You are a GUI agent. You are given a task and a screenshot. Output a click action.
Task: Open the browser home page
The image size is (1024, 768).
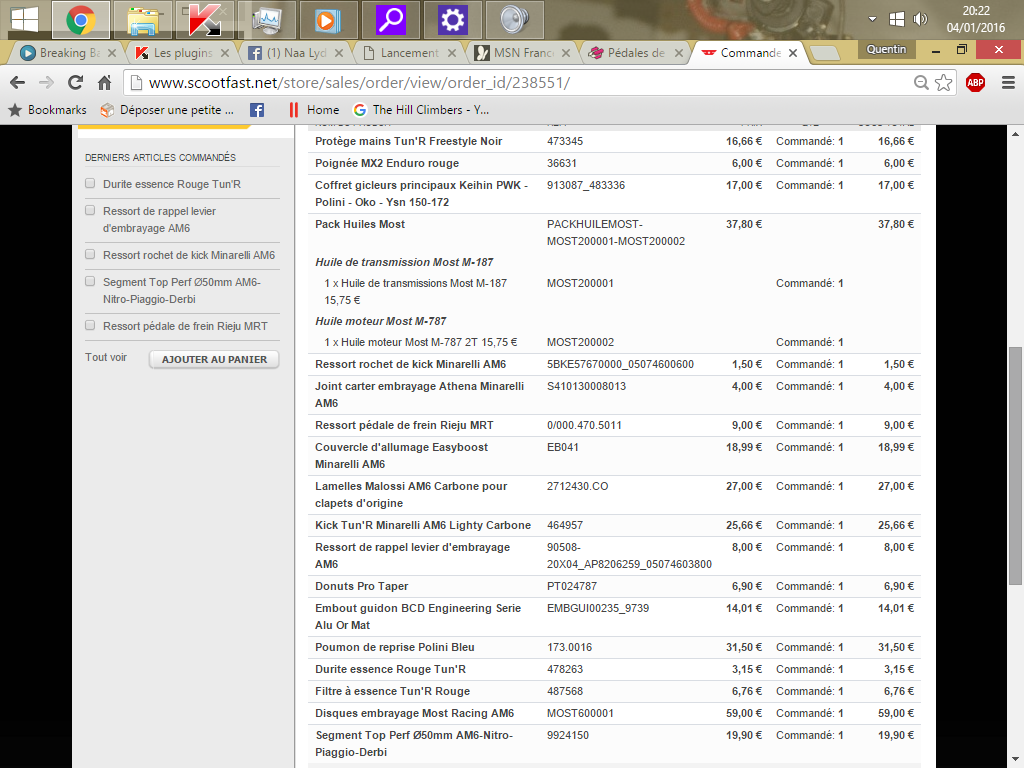[x=104, y=82]
